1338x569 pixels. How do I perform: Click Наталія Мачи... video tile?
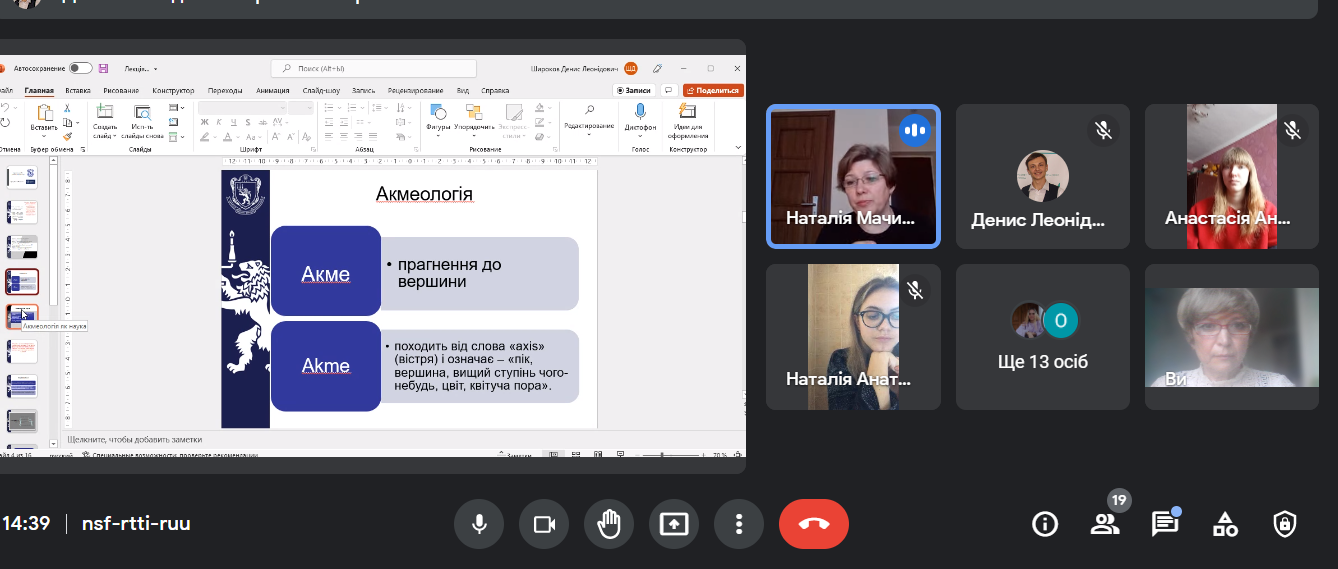(x=853, y=176)
